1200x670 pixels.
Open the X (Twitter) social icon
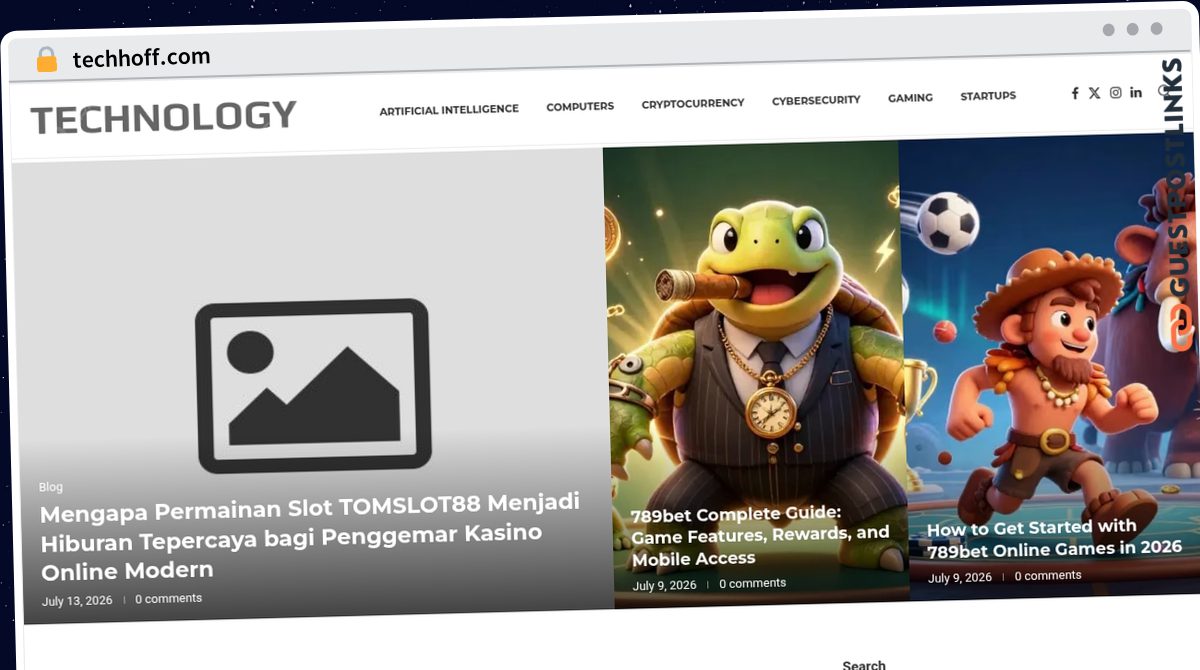coord(1094,93)
